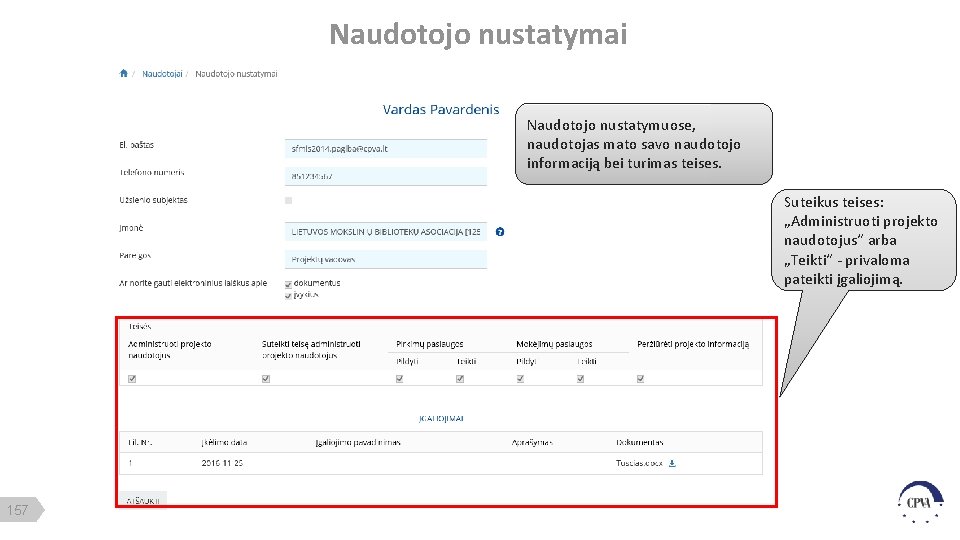
Task: Click the Įgaliojimo pavadinimas column header
Action: click(358, 443)
